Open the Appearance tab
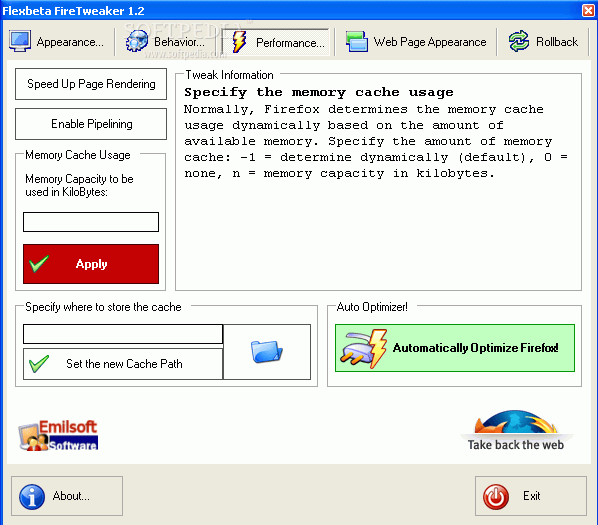Image resolution: width=598 pixels, height=525 pixels. pos(57,42)
